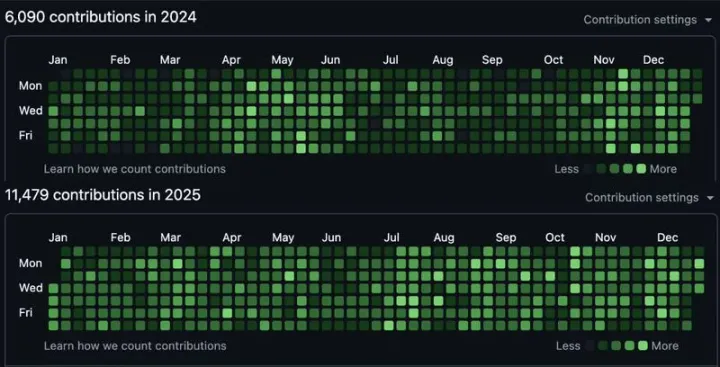The width and height of the screenshot is (720, 367).
Task: Click the Apr month label in the 2024 graph
Action: pos(231,60)
